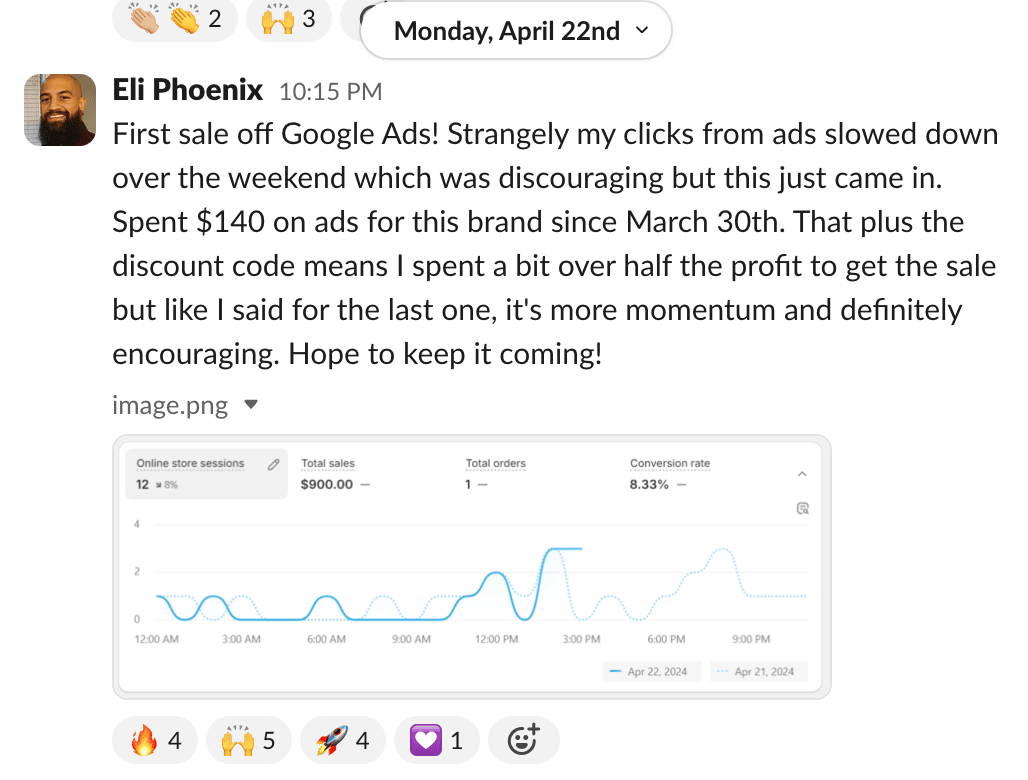Toggle the purple heart reaction

point(437,741)
